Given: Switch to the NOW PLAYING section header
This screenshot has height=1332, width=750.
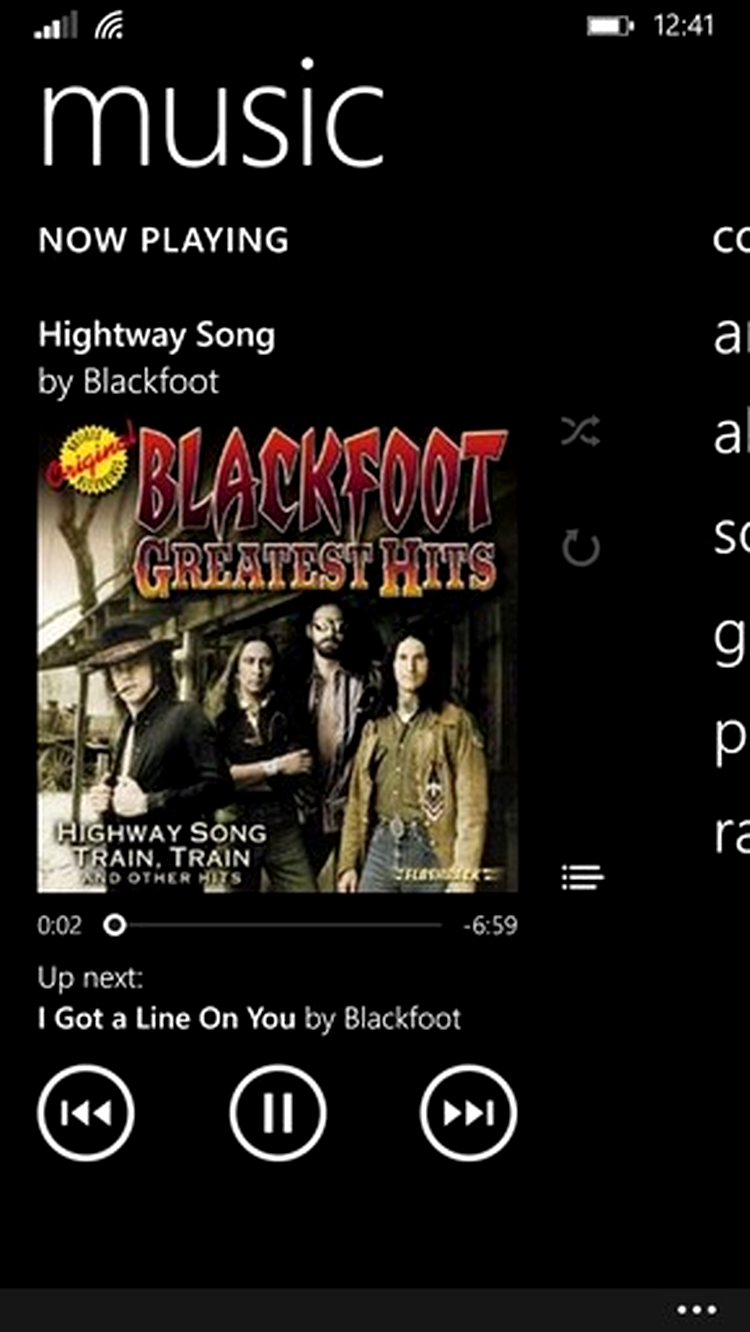Looking at the screenshot, I should pos(163,240).
